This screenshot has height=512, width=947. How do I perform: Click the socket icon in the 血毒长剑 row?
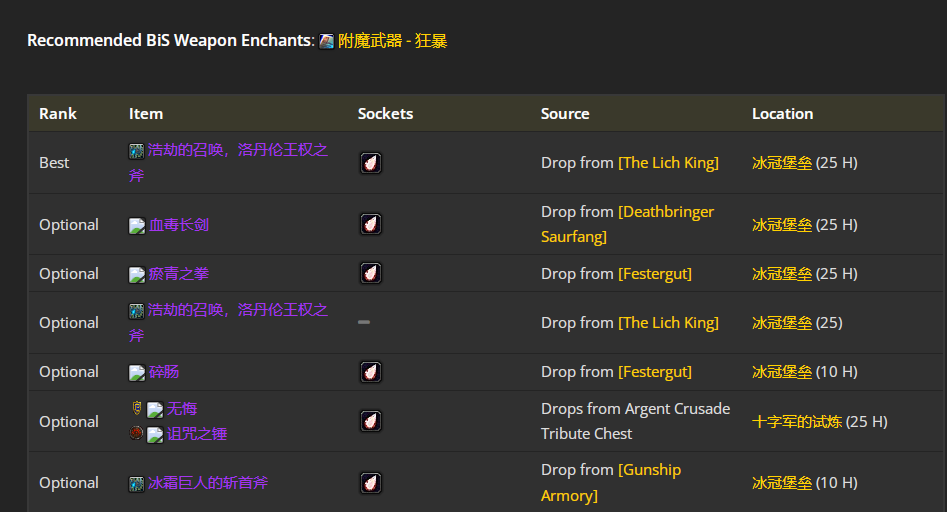(x=371, y=224)
